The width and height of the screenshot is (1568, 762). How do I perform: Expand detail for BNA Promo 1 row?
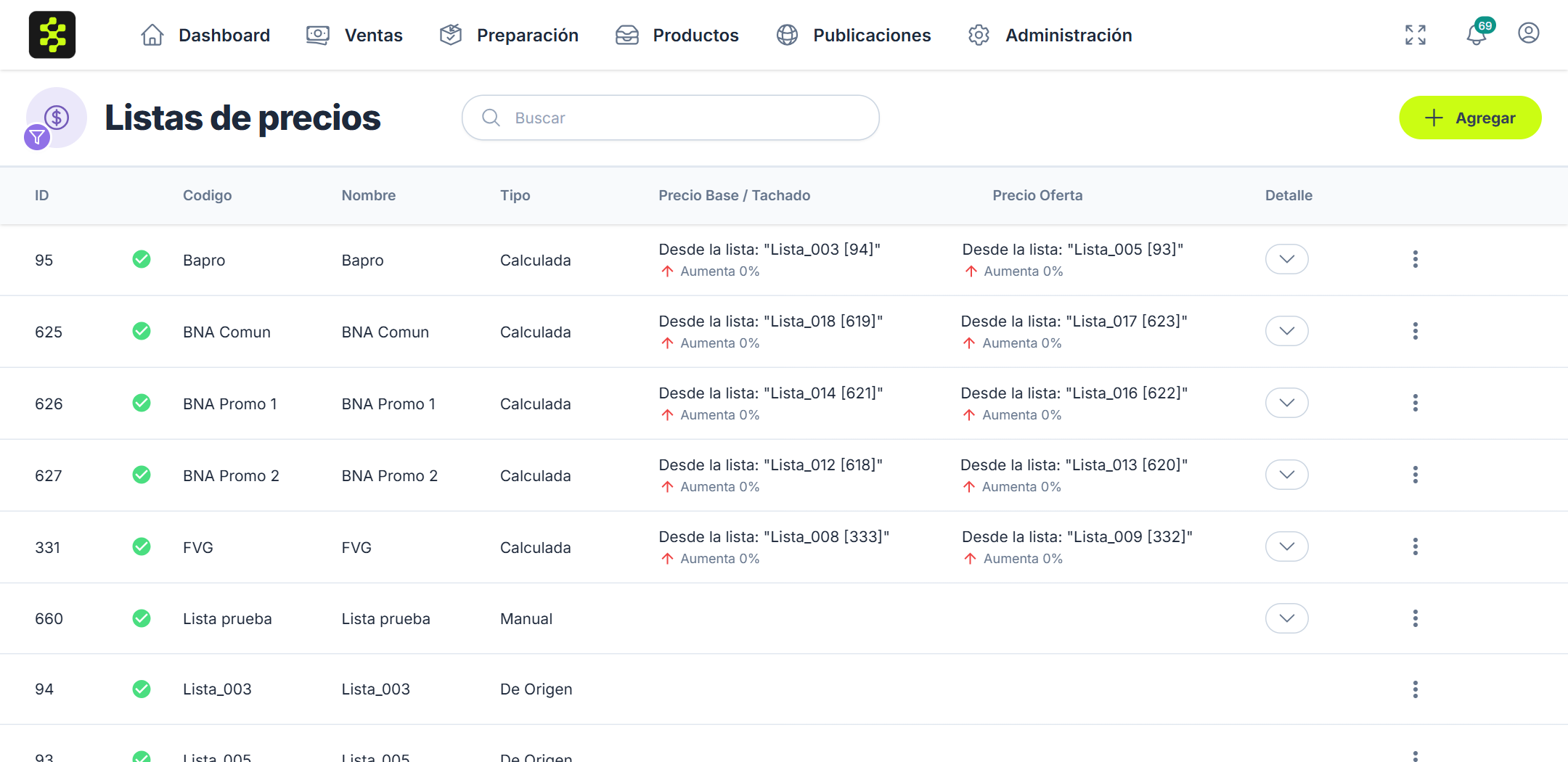(x=1287, y=403)
